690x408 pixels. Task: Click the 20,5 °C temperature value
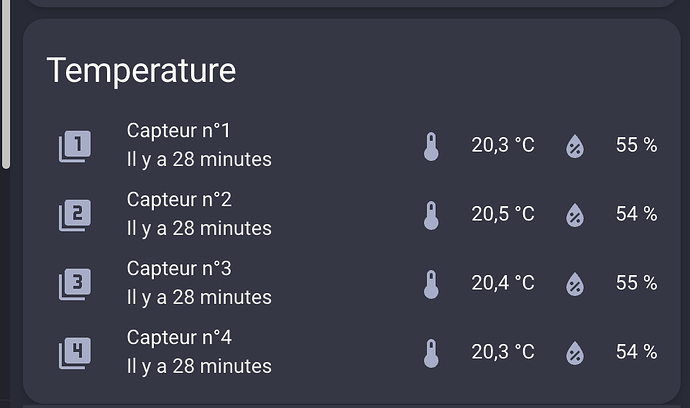(503, 214)
